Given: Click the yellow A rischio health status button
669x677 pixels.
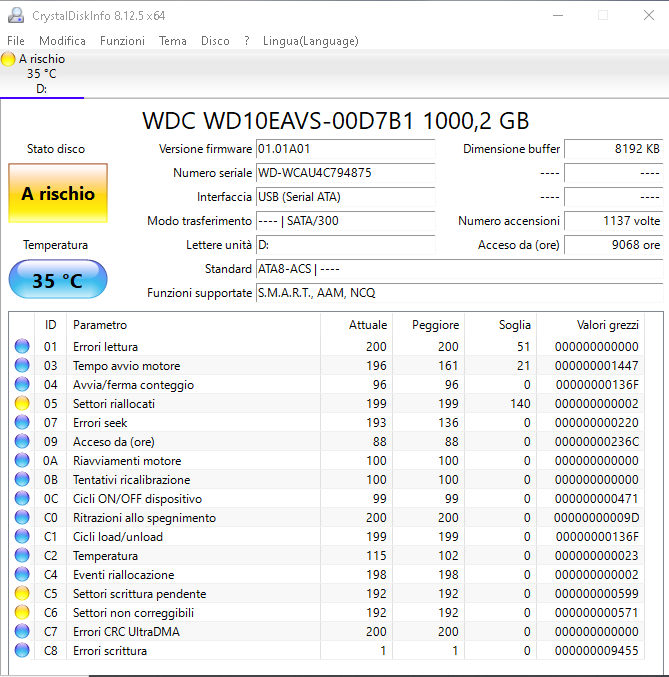Looking at the screenshot, I should click(58, 193).
